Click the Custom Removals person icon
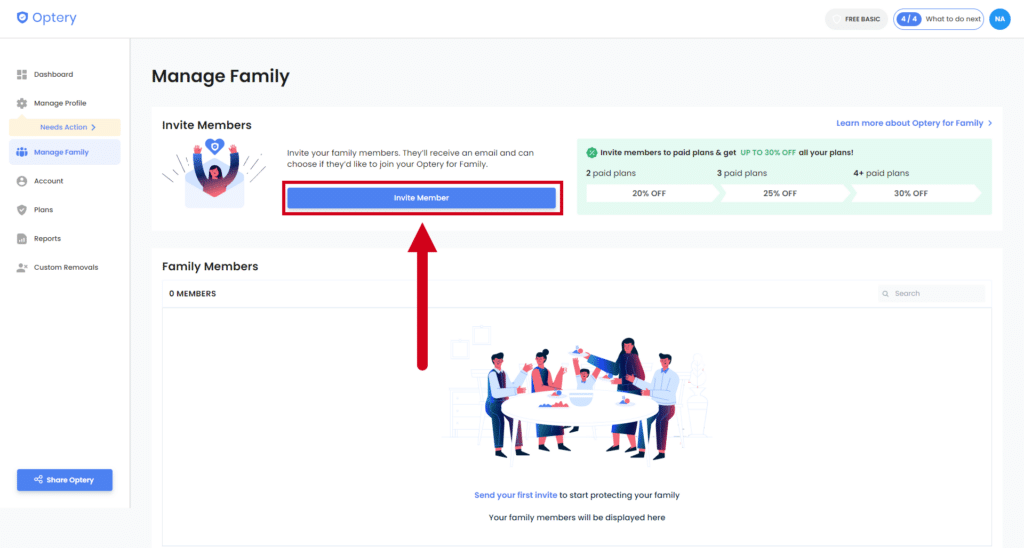Viewport: 1024px width, 548px height. 22,267
